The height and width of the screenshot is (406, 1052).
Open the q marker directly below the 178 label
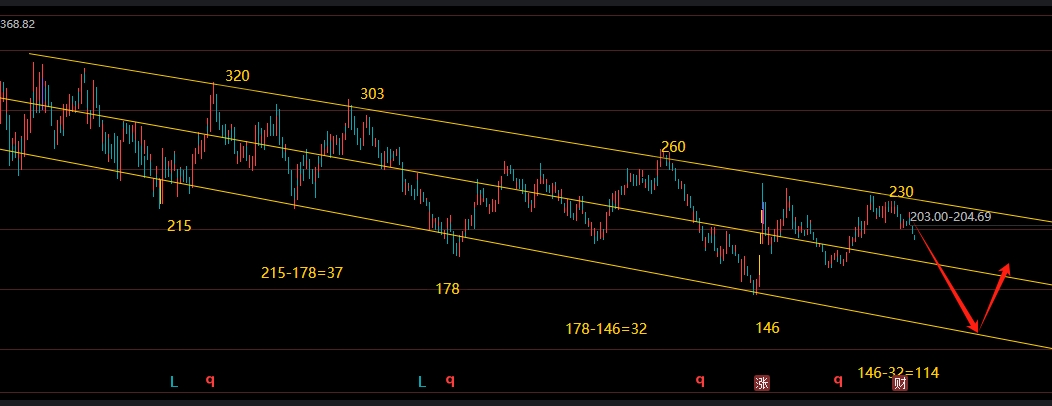click(x=450, y=382)
